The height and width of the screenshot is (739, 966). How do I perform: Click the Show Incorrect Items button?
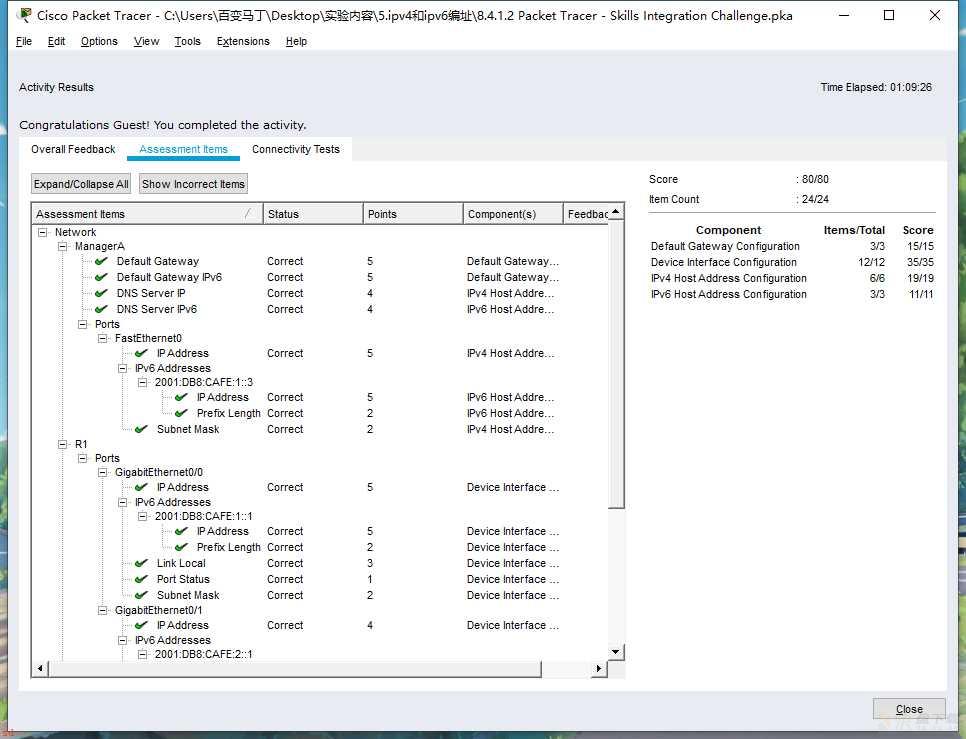point(193,184)
